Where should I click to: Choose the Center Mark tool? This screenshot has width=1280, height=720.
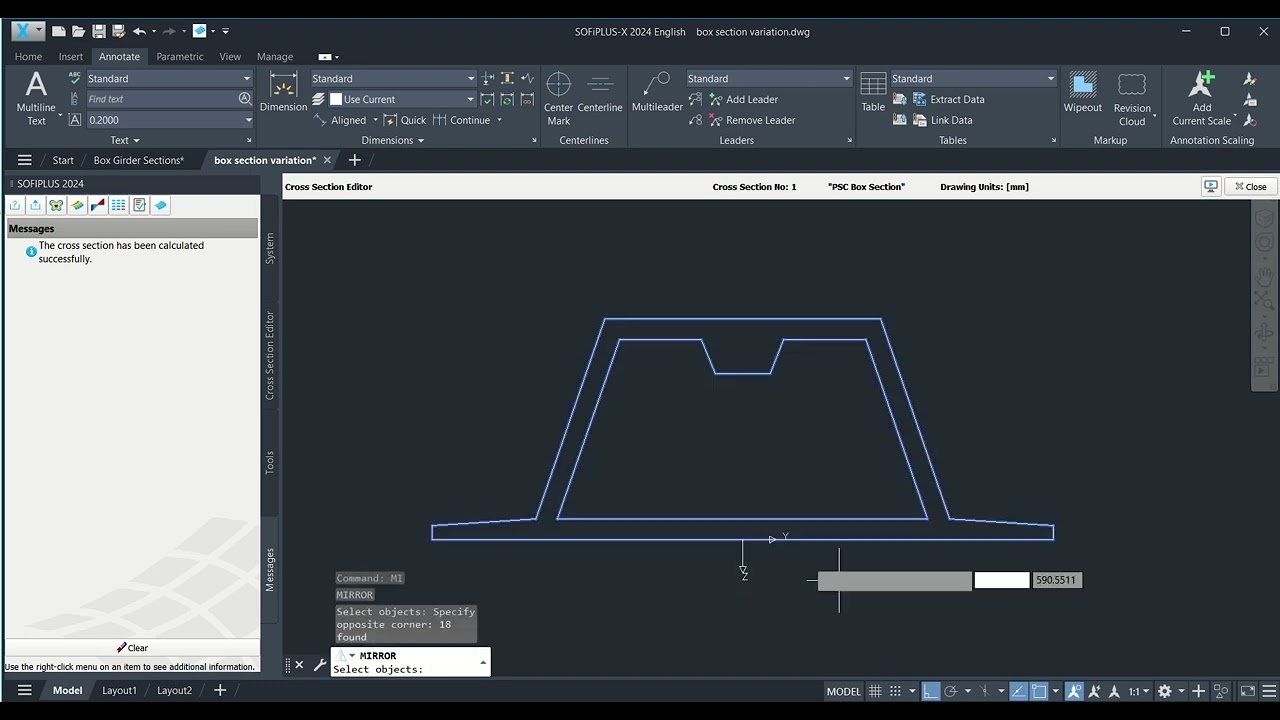558,98
